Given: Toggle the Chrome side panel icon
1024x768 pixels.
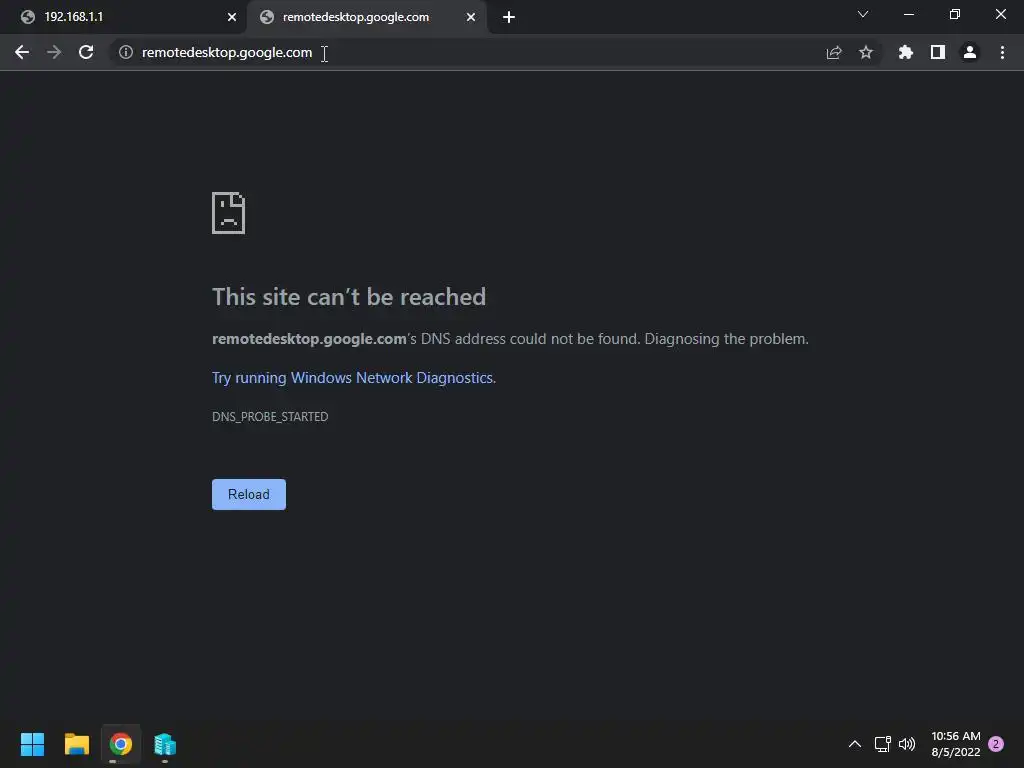Looking at the screenshot, I should (x=938, y=52).
